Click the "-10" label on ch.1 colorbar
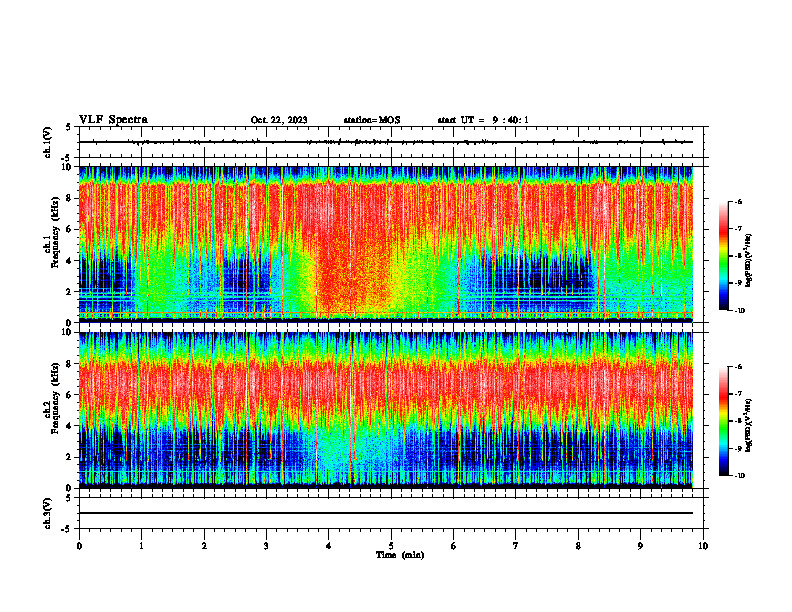The height and width of the screenshot is (612, 792). pyautogui.click(x=740, y=311)
